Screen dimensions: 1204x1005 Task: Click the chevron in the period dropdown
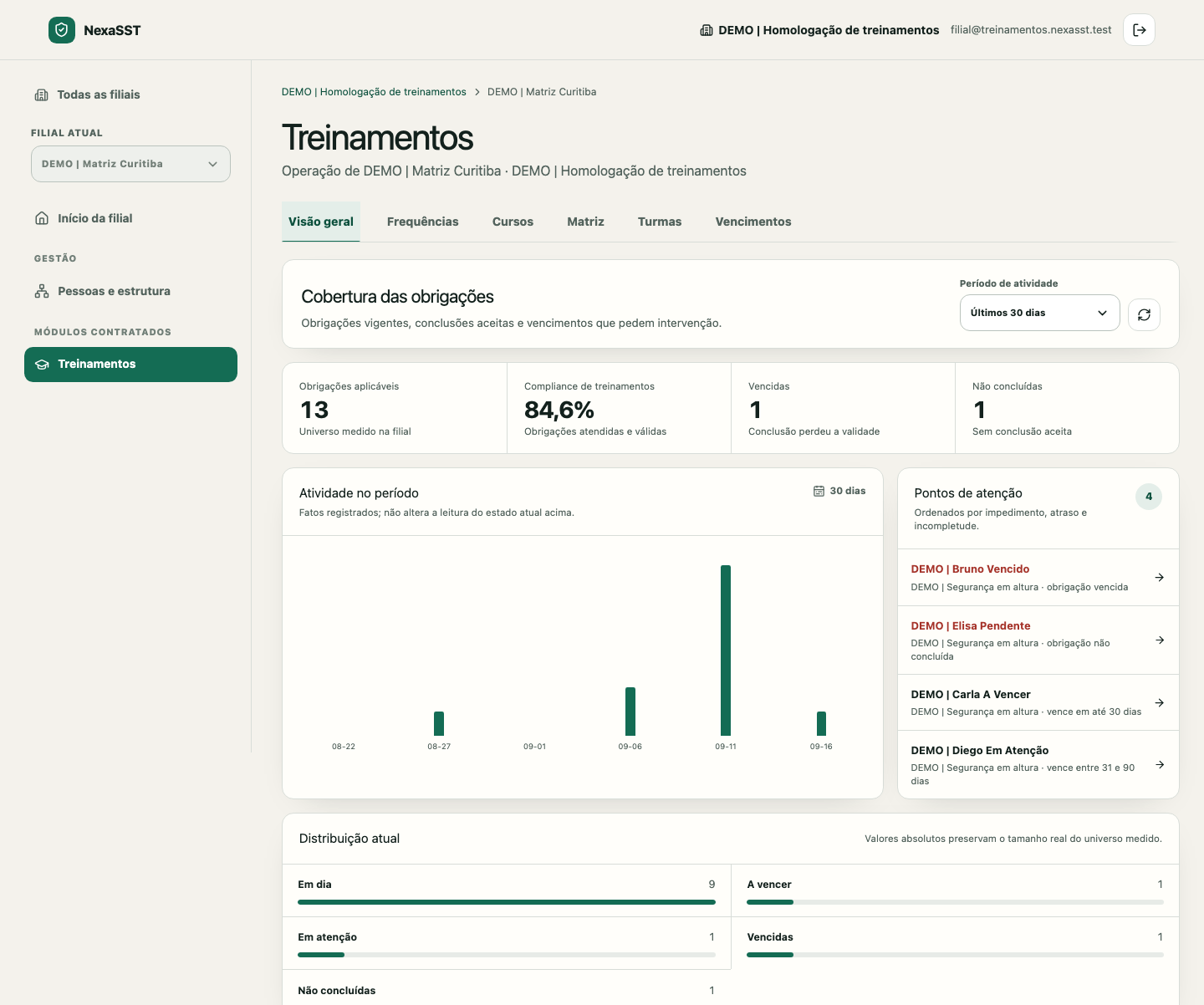coord(1102,313)
